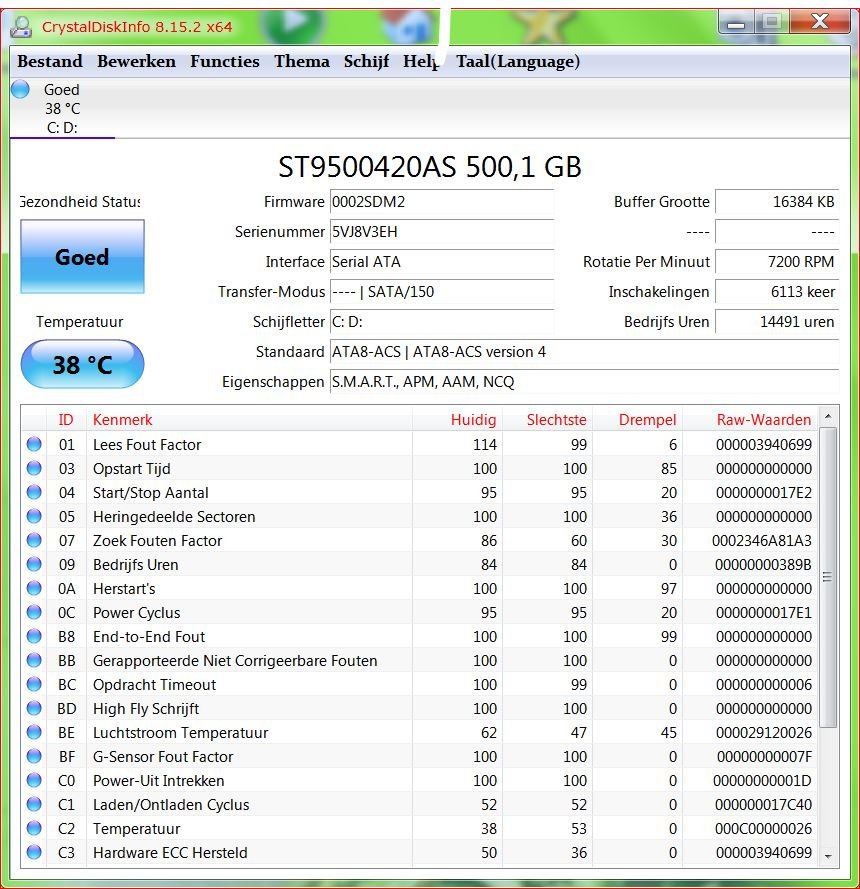
Task: Click status orb for Bedrijfs Uren attribute row
Action: tap(34, 565)
